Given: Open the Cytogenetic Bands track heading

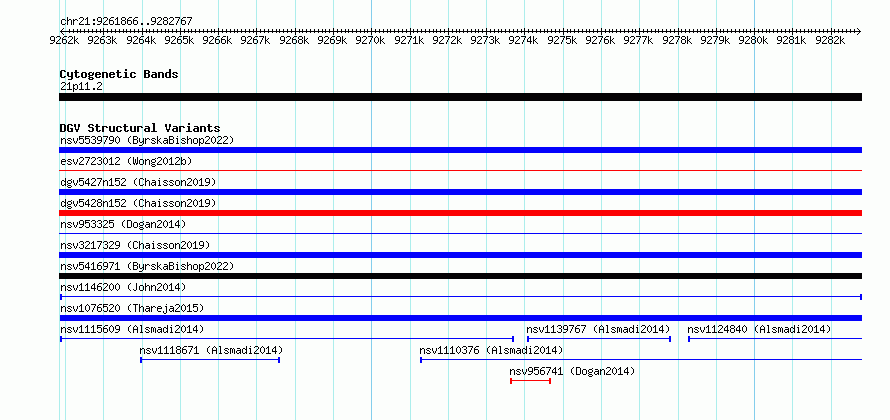Looking at the screenshot, I should (119, 74).
